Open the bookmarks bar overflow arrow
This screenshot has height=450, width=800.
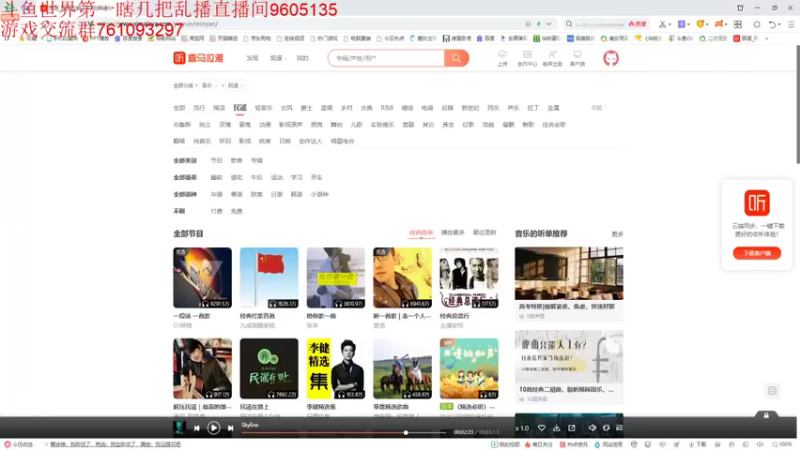click(x=767, y=39)
